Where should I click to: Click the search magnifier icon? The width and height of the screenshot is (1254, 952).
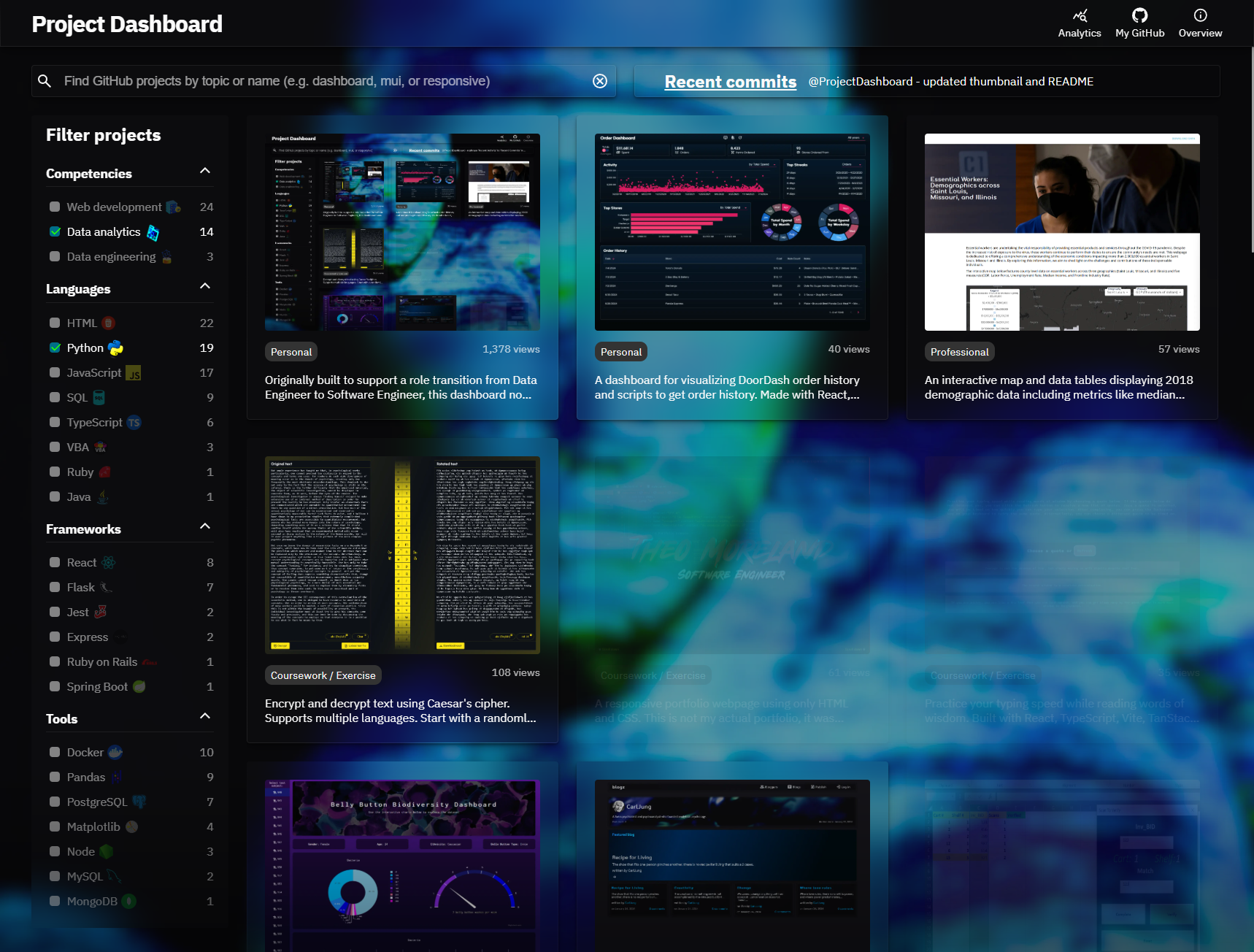click(45, 81)
